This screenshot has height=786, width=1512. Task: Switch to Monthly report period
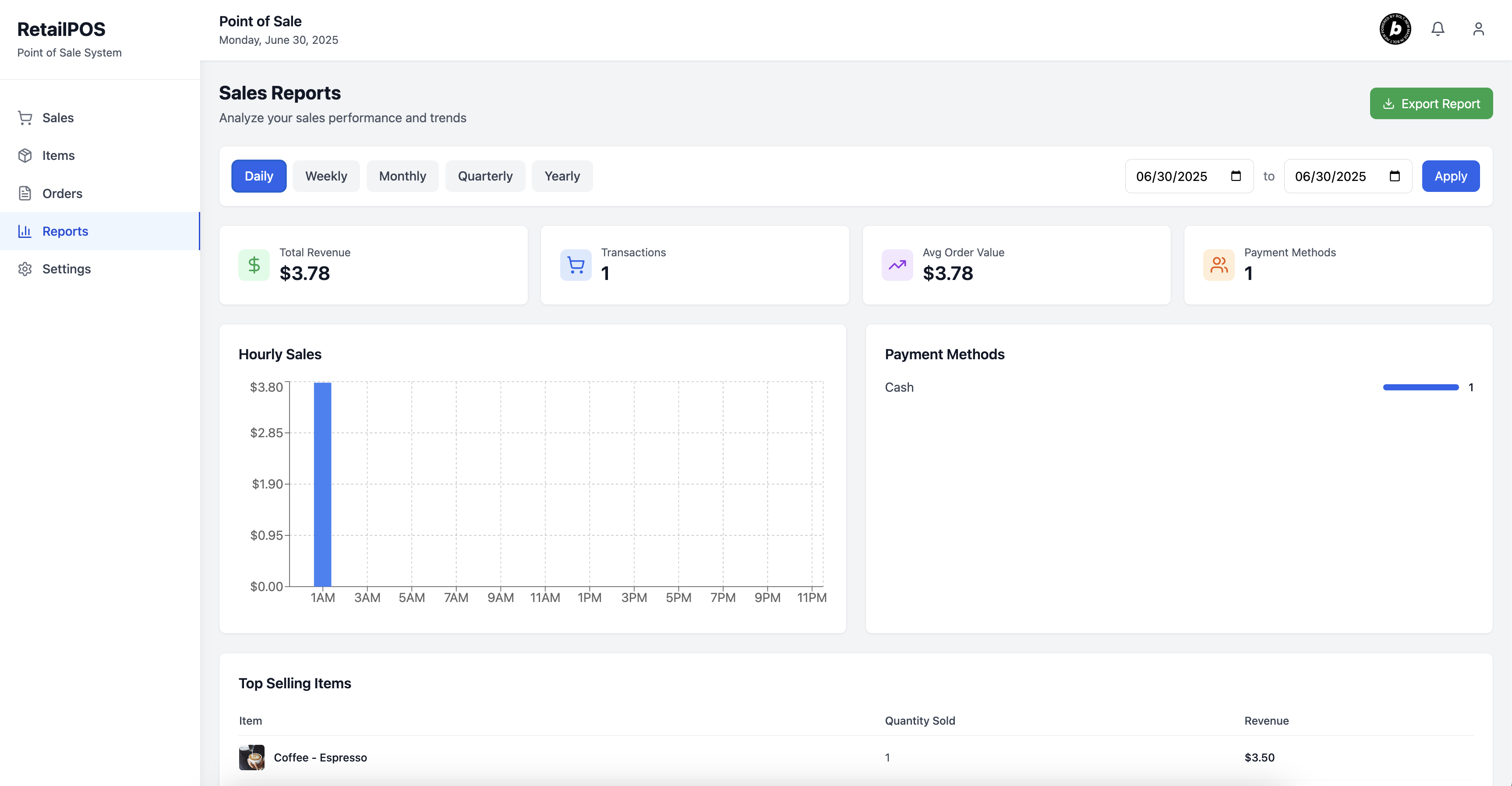[x=402, y=176]
